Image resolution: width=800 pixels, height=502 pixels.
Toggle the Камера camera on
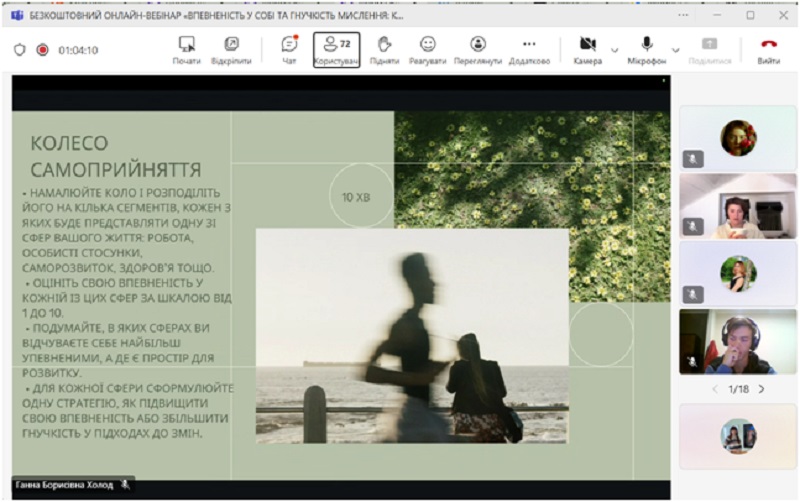coord(588,45)
